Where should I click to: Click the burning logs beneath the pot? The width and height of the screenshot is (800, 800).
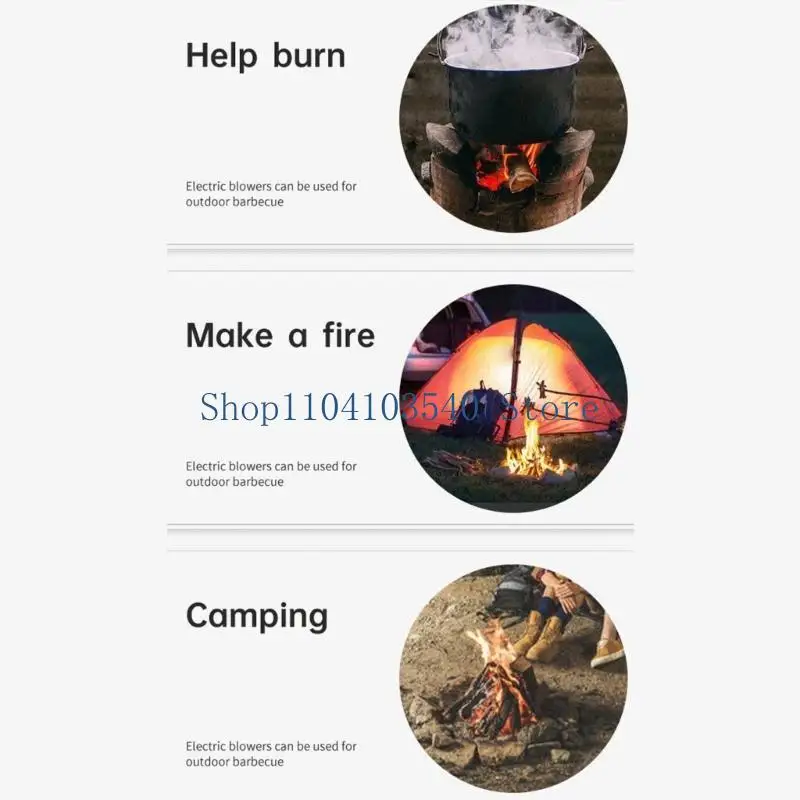click(x=508, y=167)
